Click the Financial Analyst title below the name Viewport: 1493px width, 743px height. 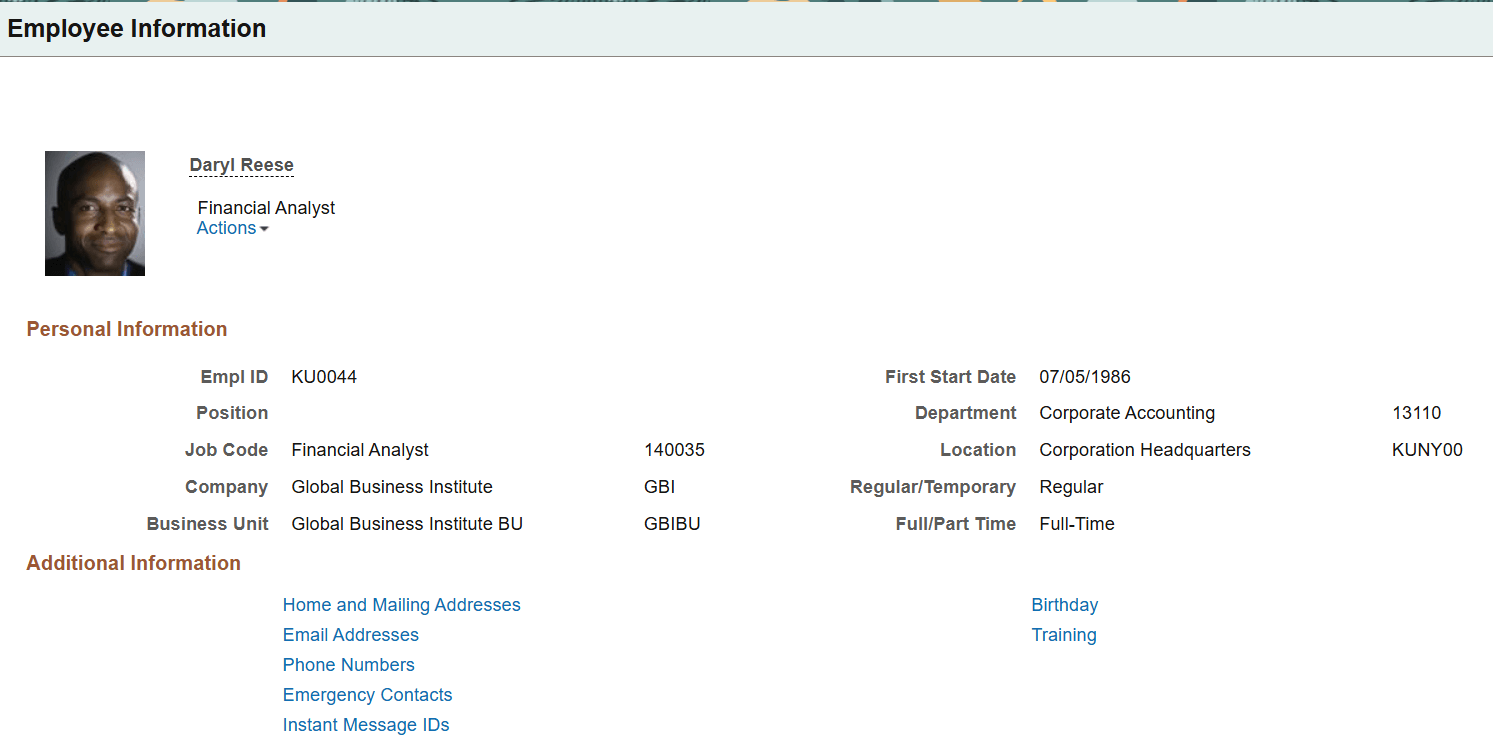click(x=266, y=208)
